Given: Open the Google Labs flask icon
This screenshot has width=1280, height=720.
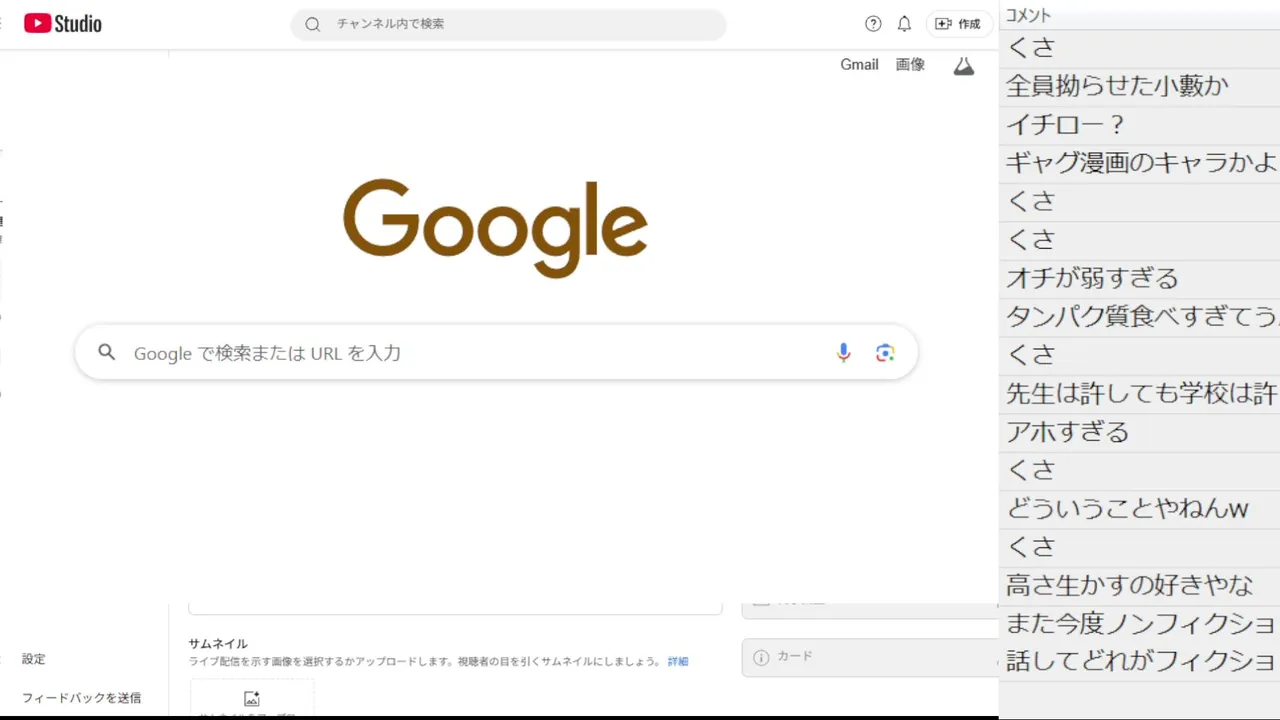Looking at the screenshot, I should (963, 65).
